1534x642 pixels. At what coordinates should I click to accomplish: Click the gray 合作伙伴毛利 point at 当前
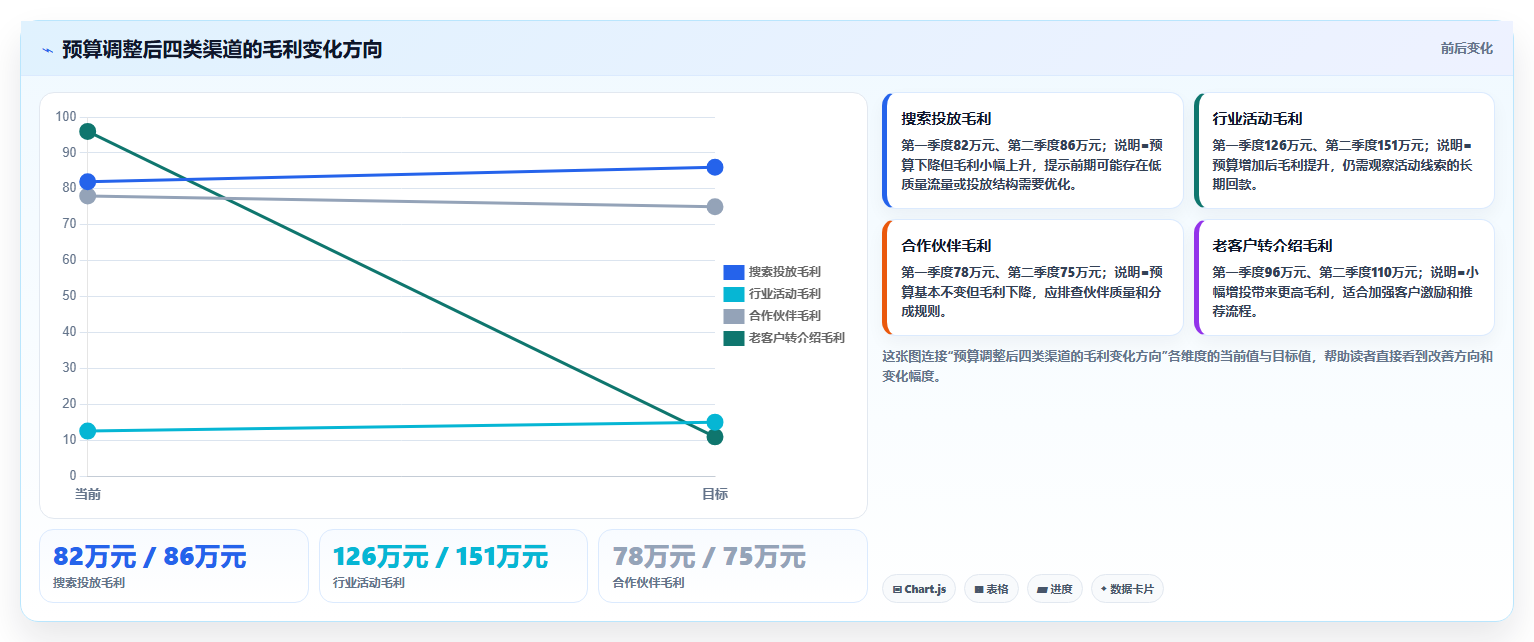point(88,196)
